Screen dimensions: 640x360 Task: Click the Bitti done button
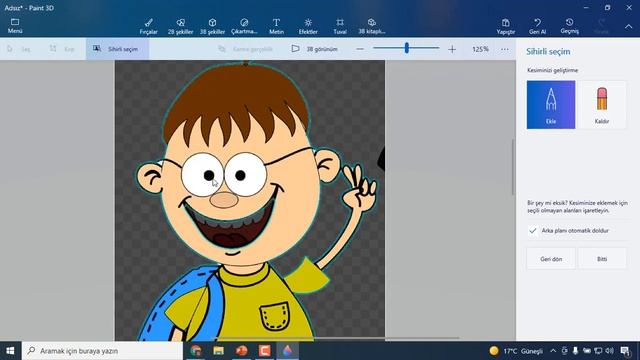coord(602,259)
